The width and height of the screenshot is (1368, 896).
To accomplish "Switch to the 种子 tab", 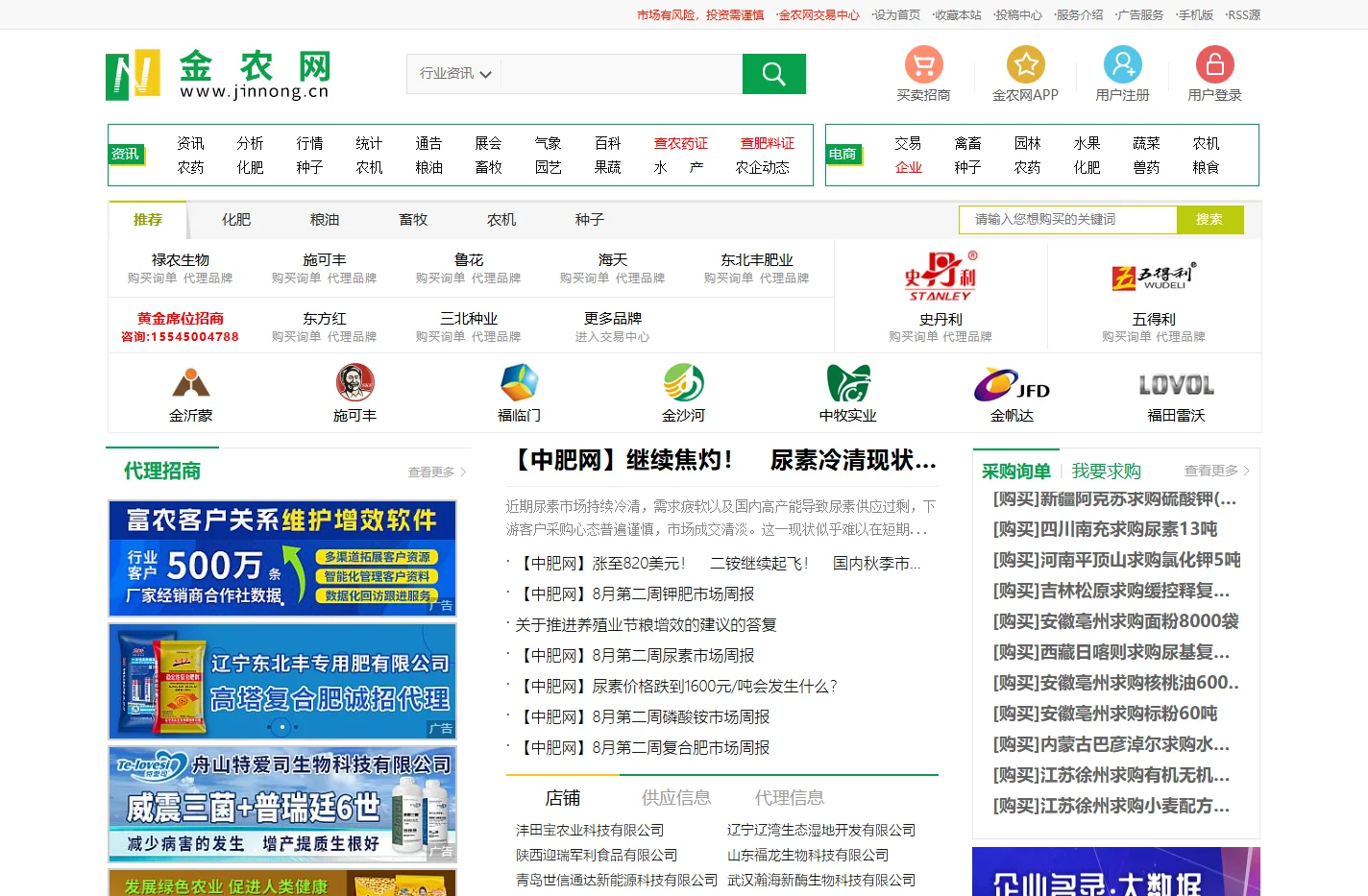I will 590,220.
